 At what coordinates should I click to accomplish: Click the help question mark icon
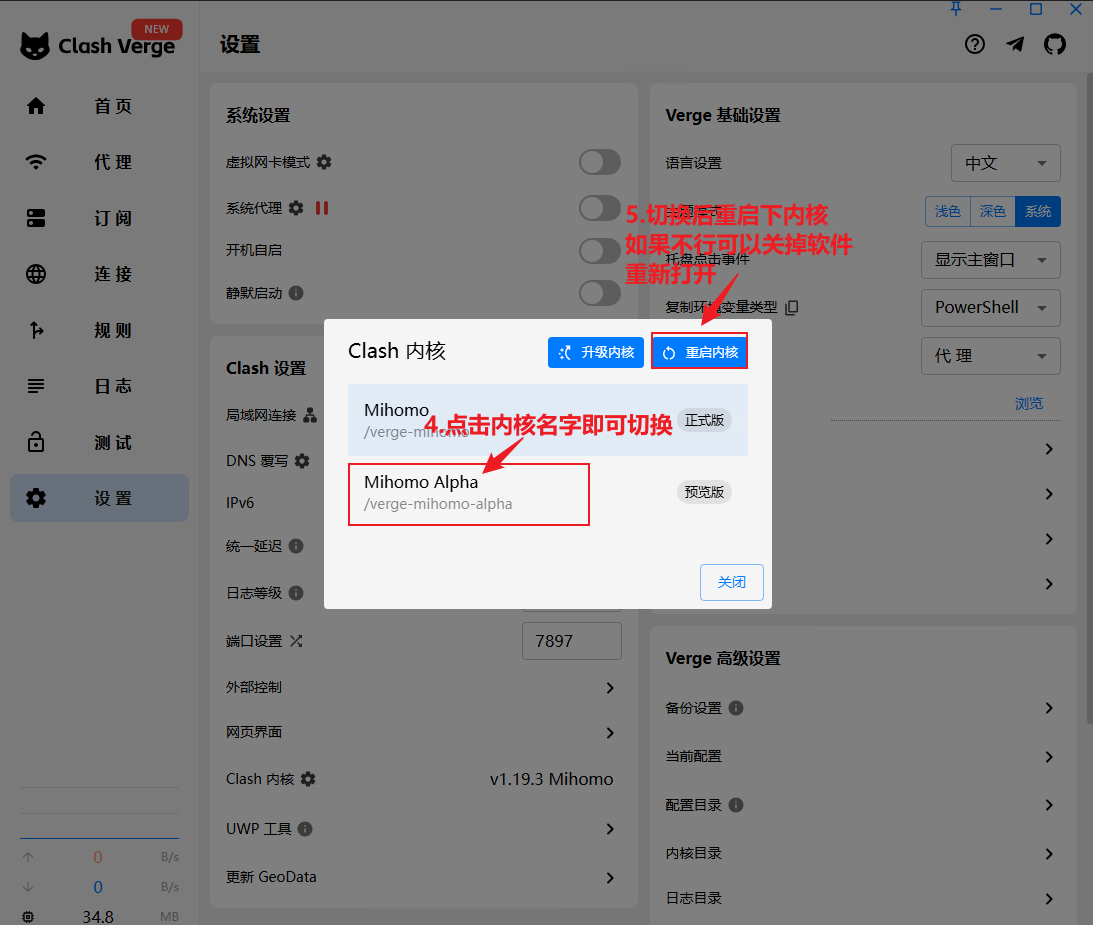pos(975,45)
